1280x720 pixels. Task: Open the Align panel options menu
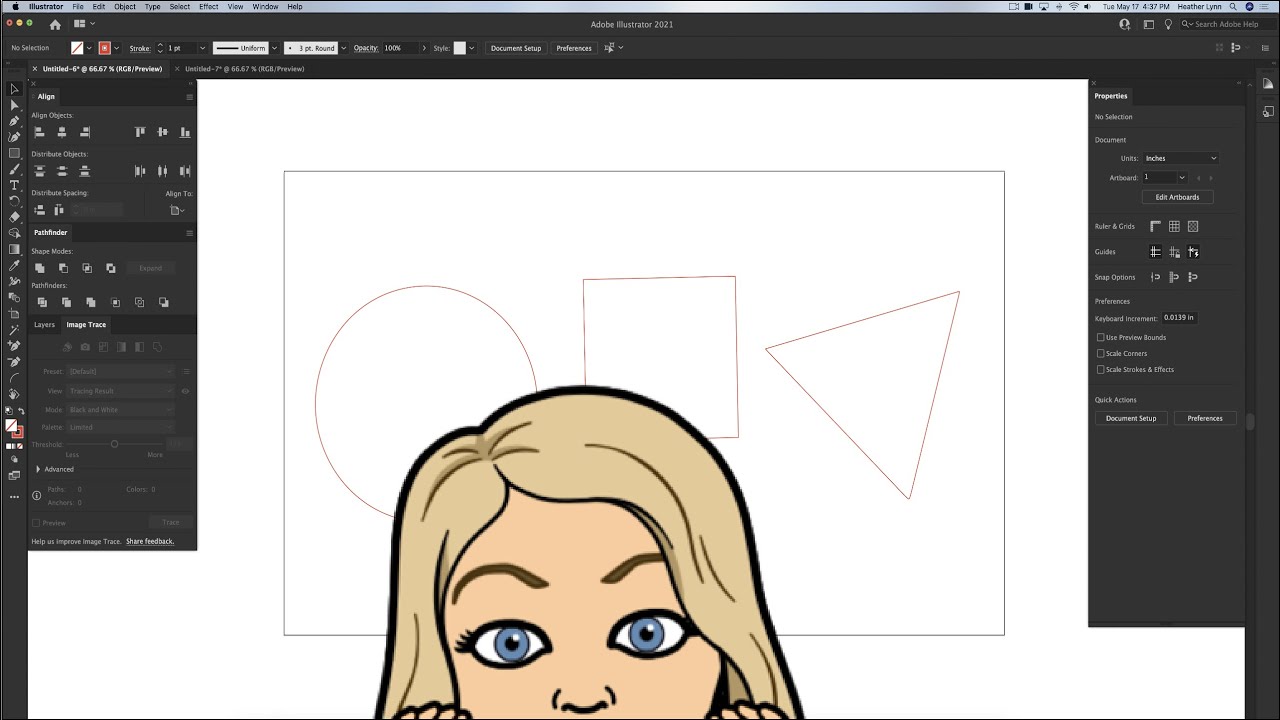pyautogui.click(x=189, y=97)
